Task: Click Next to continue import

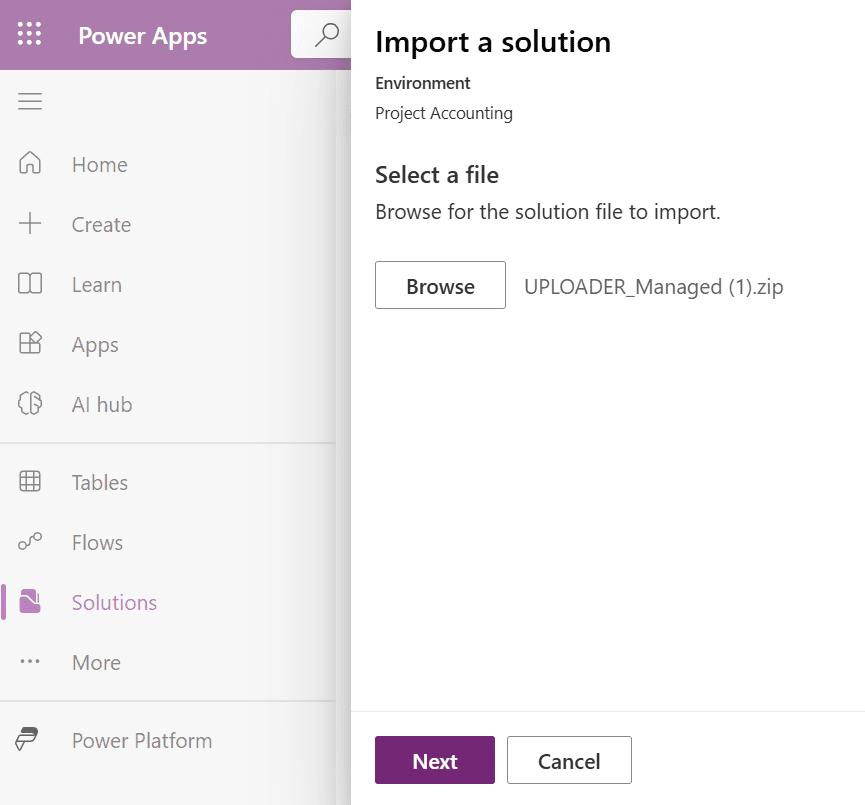Action: click(435, 761)
